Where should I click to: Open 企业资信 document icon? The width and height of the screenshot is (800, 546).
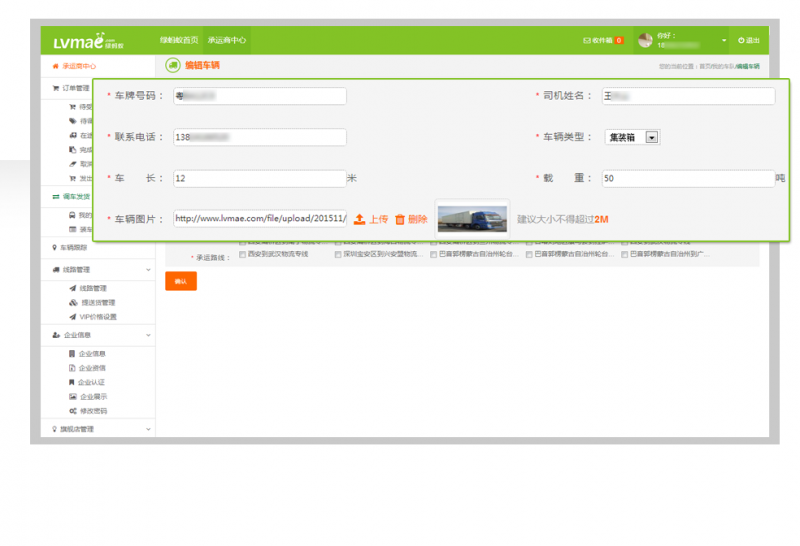tap(72, 368)
